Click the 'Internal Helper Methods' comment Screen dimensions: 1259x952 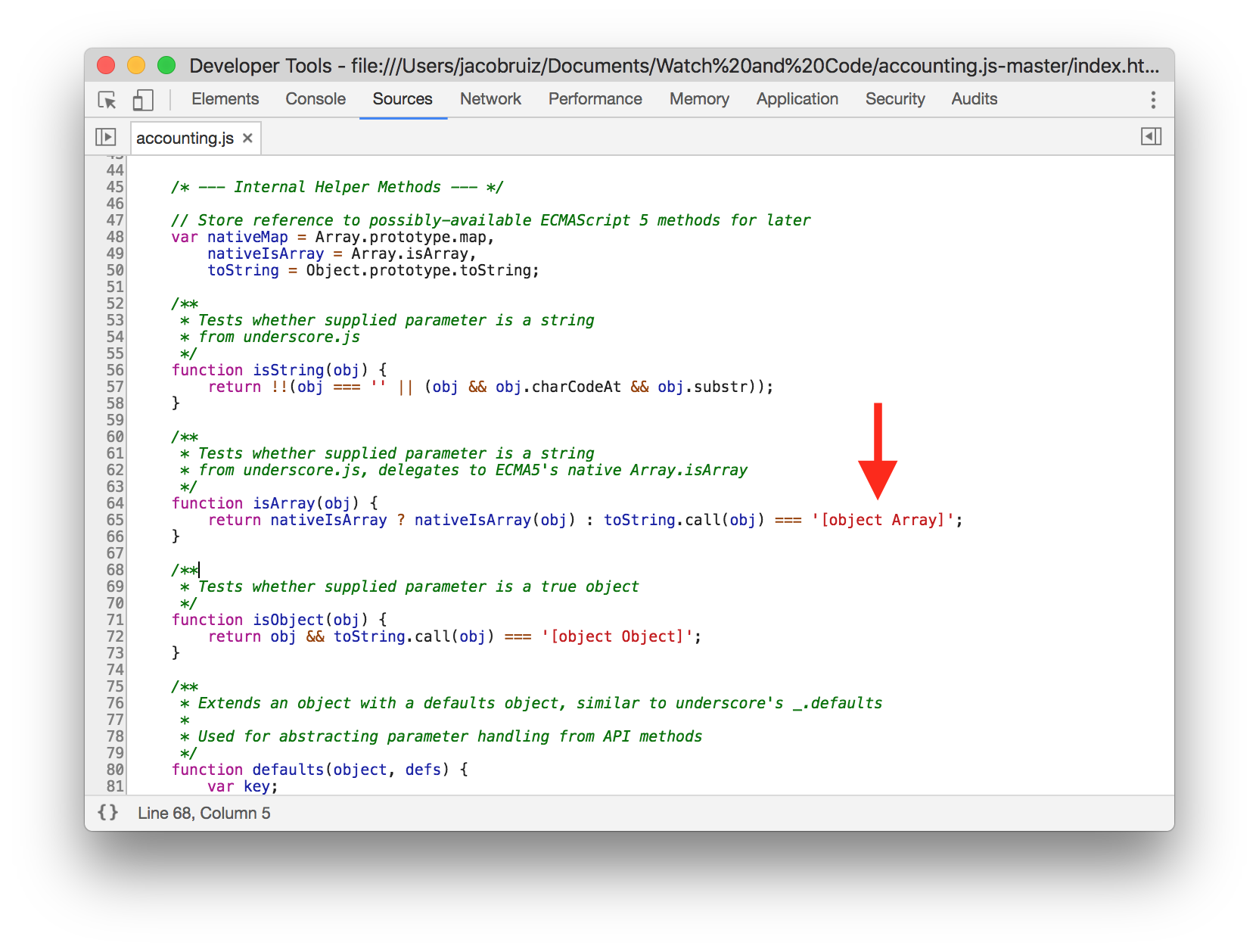(x=337, y=187)
